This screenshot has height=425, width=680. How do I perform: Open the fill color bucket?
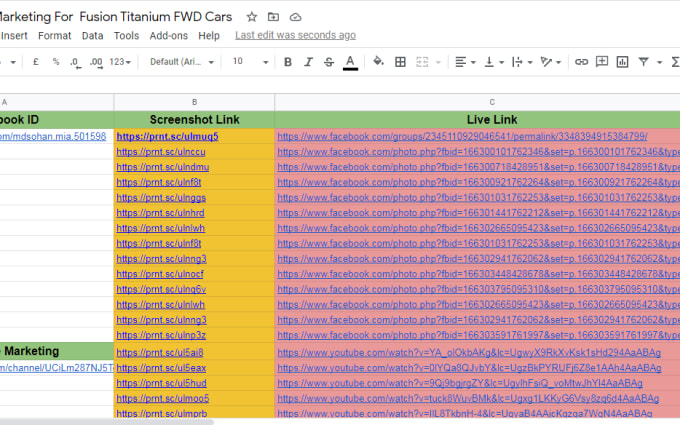[x=378, y=62]
